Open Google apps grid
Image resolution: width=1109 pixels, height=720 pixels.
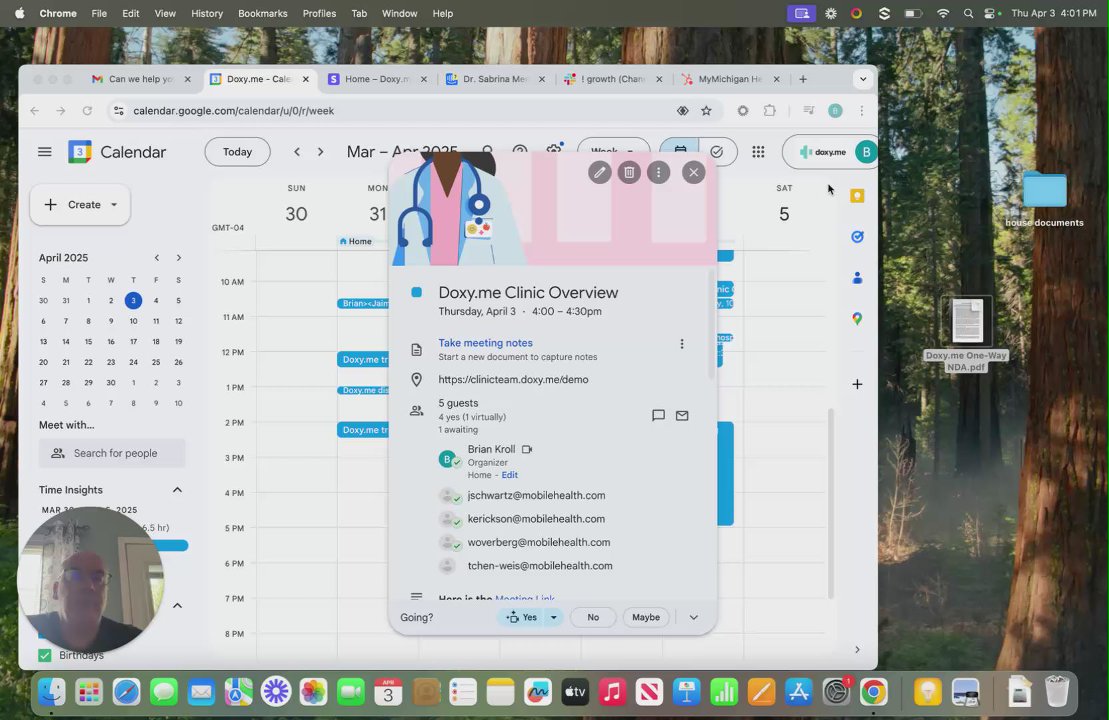tap(758, 151)
